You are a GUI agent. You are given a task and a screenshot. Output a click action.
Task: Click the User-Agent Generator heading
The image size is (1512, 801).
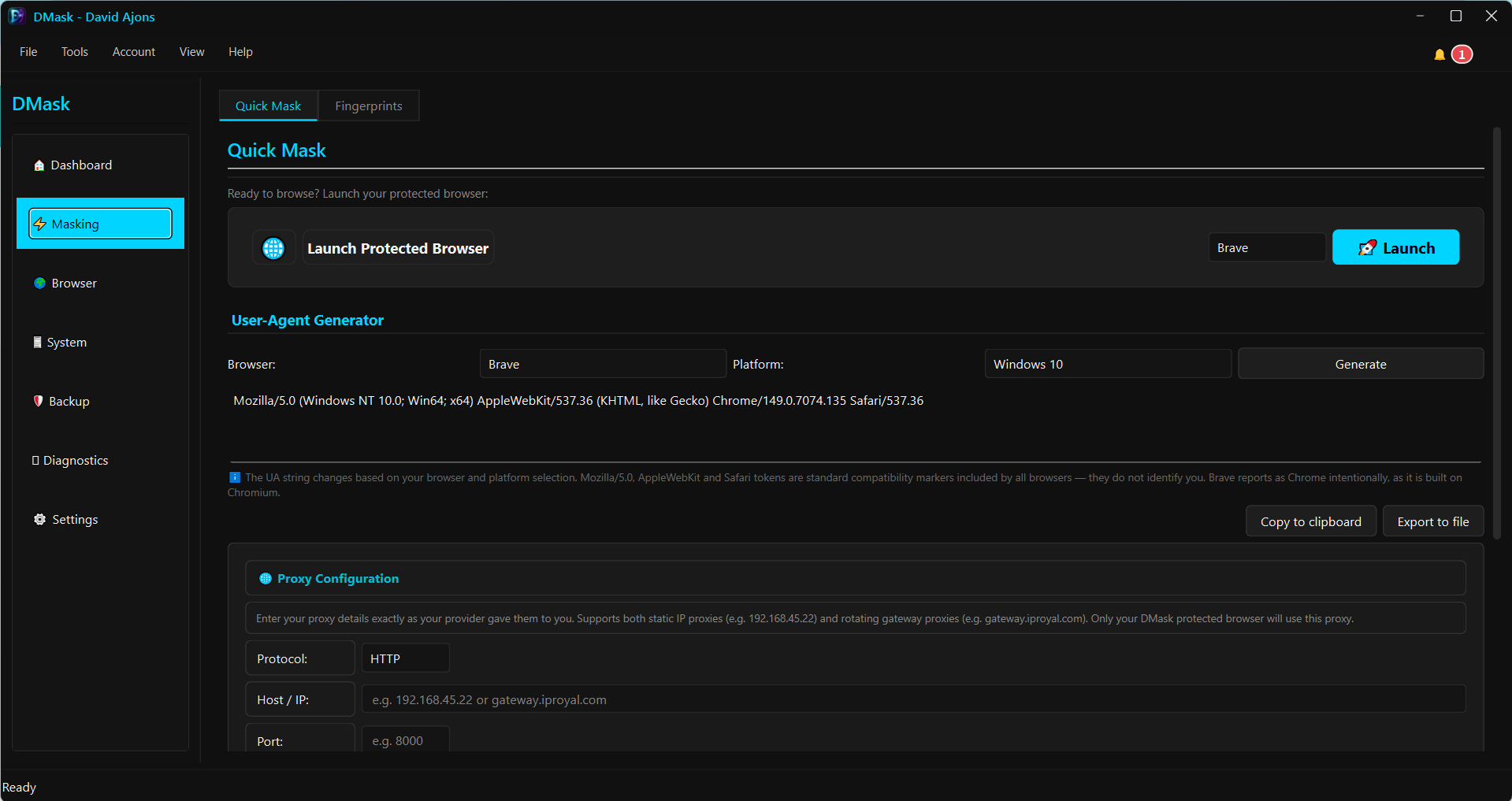coord(307,321)
